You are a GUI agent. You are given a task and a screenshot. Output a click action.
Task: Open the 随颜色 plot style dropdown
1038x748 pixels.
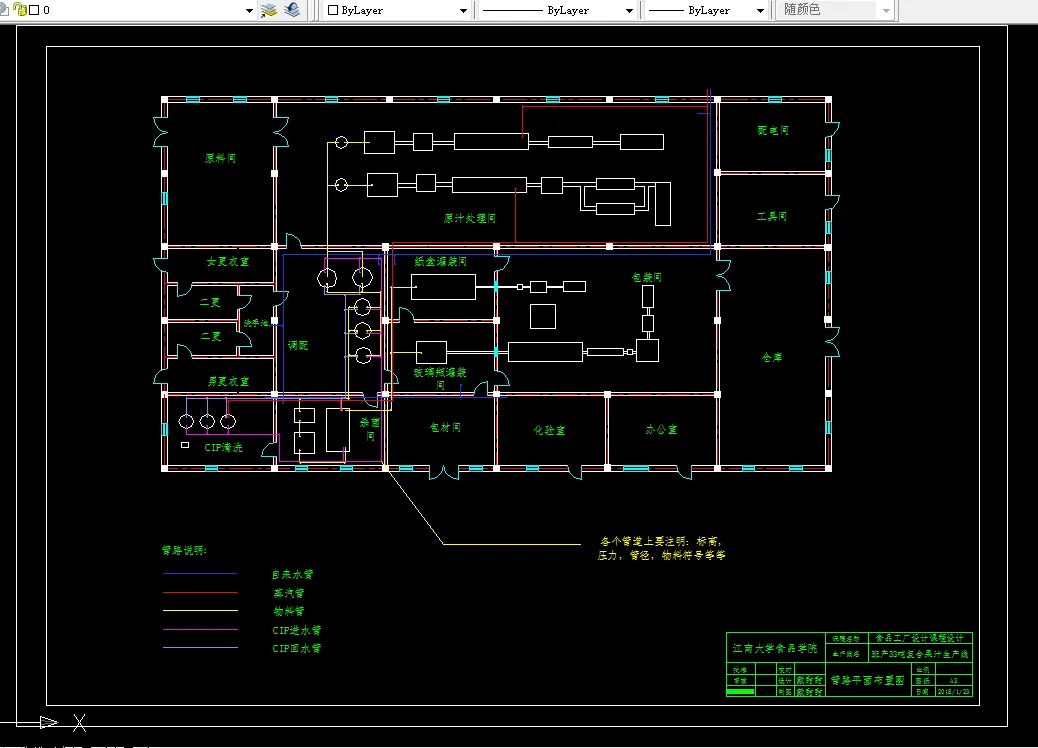[x=886, y=11]
